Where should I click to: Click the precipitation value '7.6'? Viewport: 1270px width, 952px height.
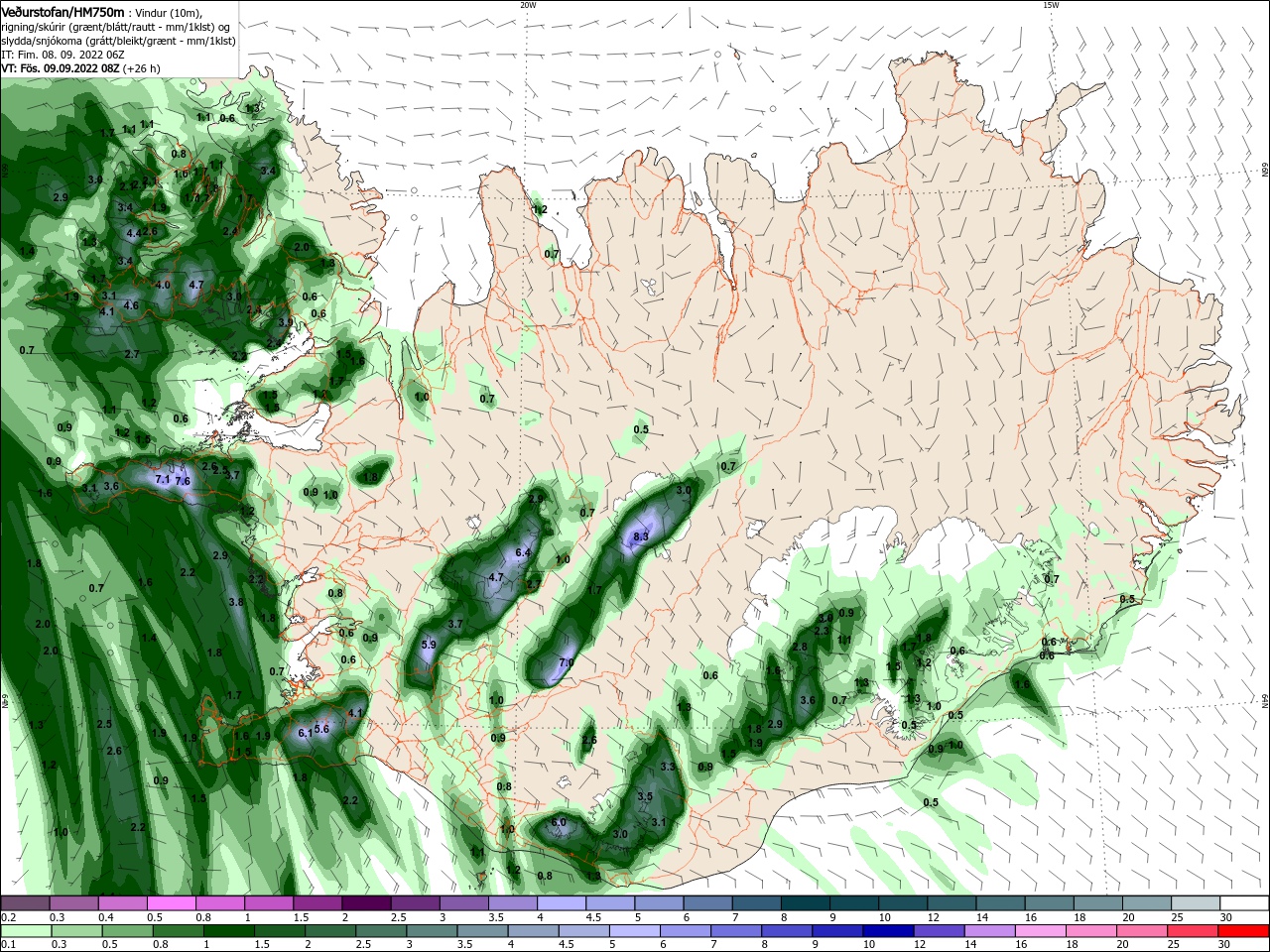pos(183,481)
